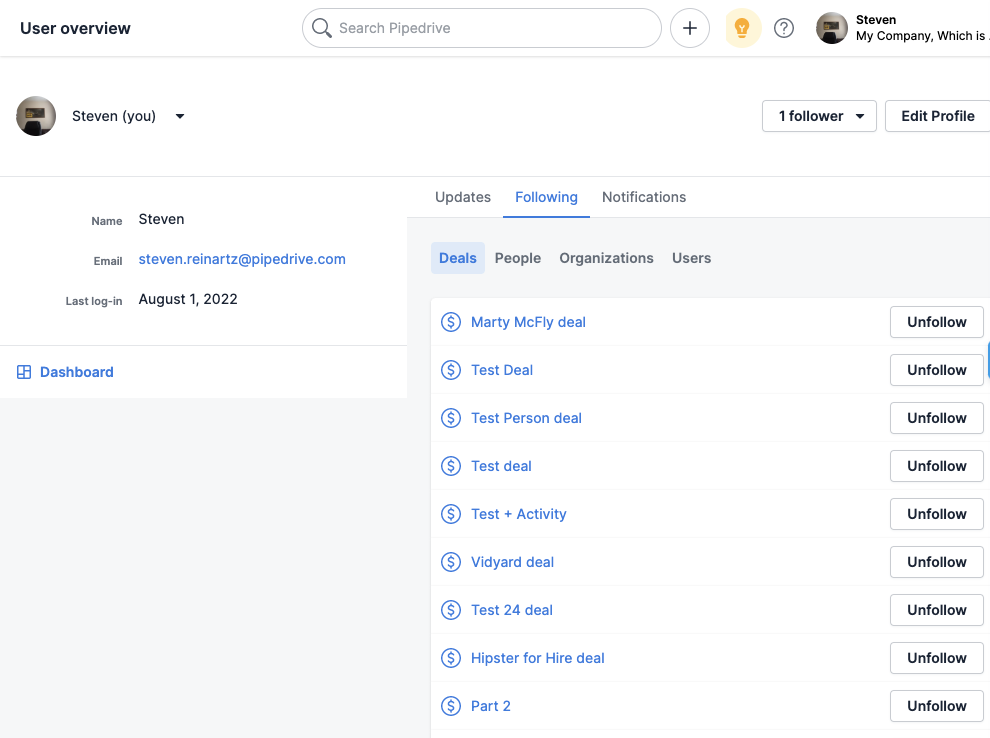Click Steven's avatar photo on profile page
This screenshot has width=990, height=738.
click(36, 116)
